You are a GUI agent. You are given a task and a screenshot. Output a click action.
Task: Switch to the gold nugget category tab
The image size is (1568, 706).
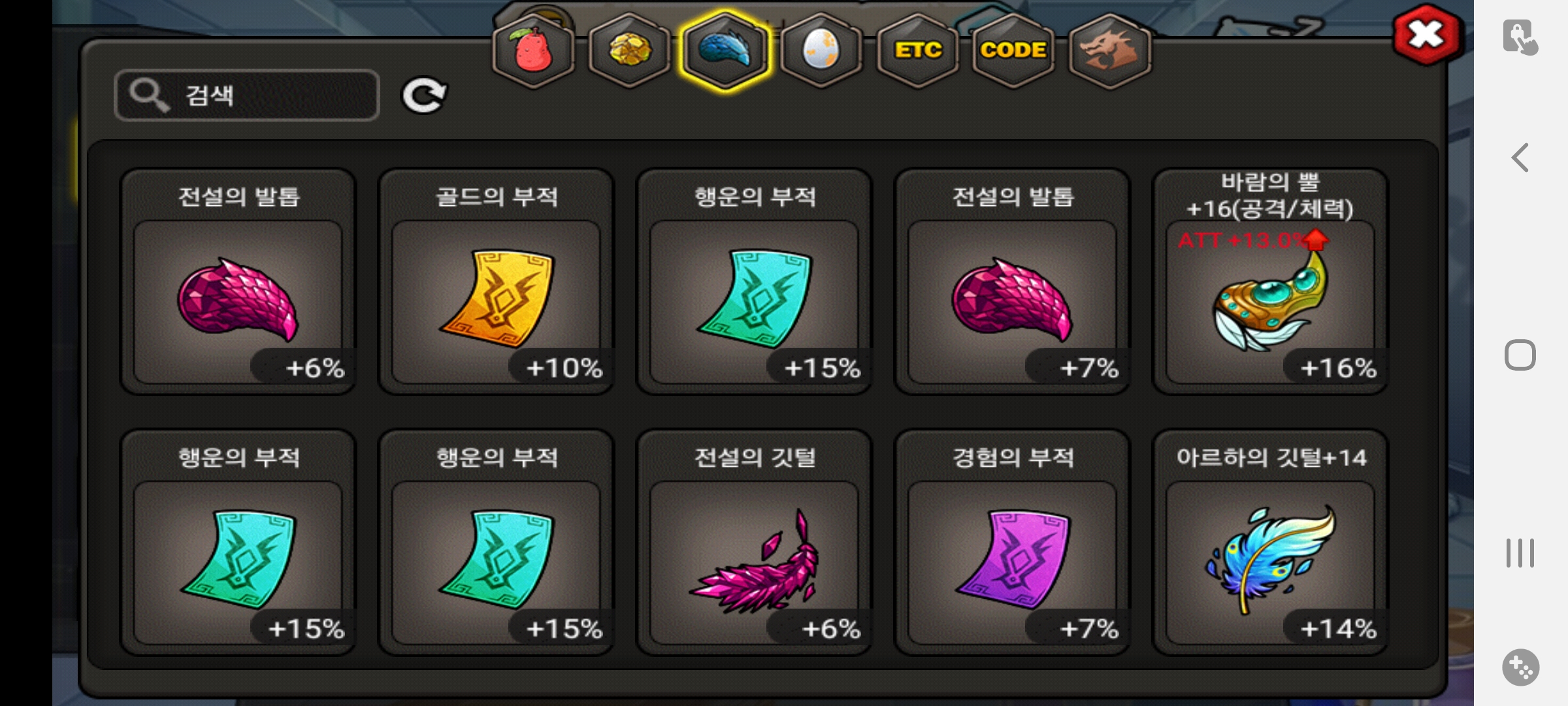coord(629,51)
